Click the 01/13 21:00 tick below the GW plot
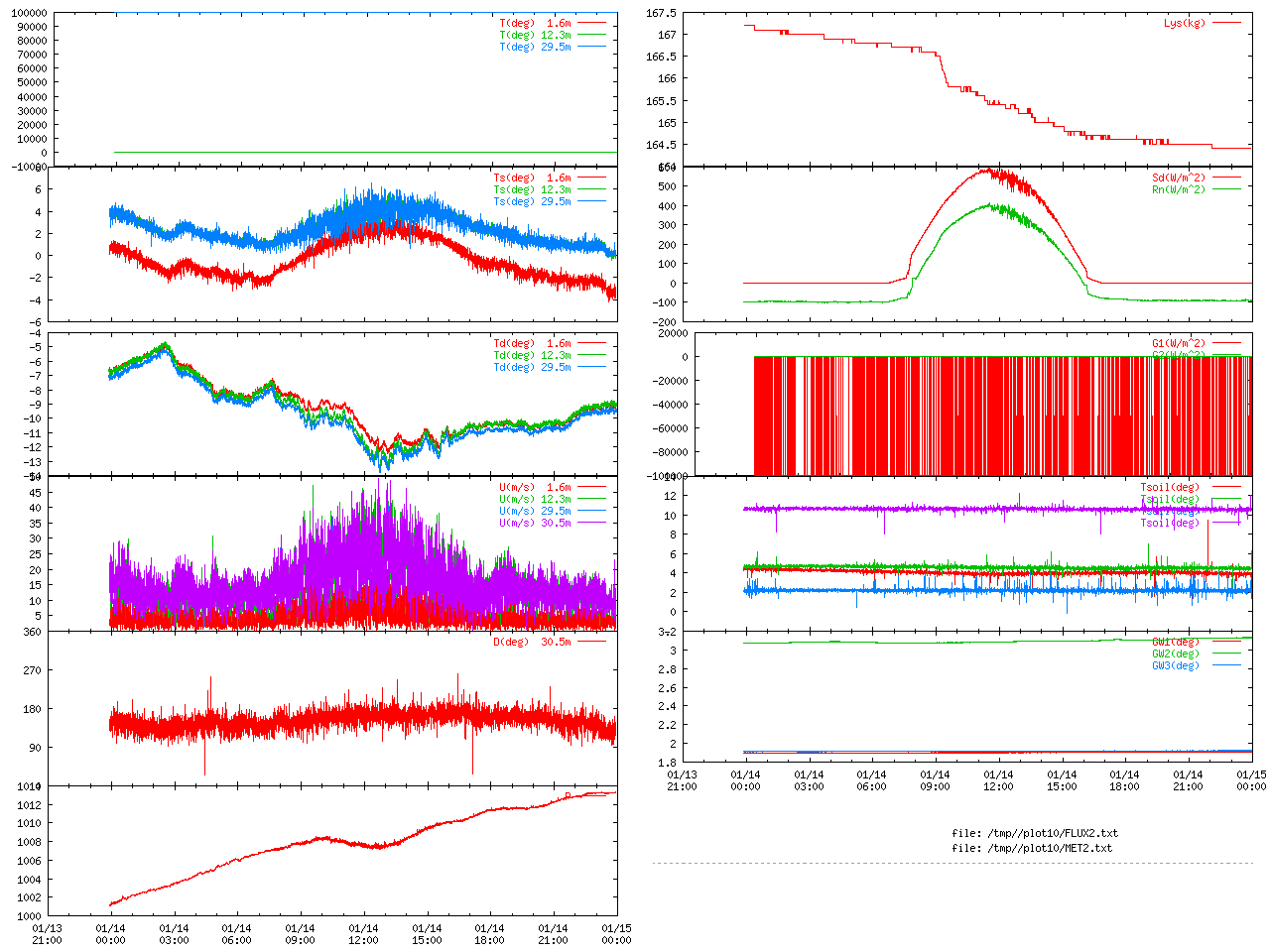1270x952 pixels. pos(682,780)
